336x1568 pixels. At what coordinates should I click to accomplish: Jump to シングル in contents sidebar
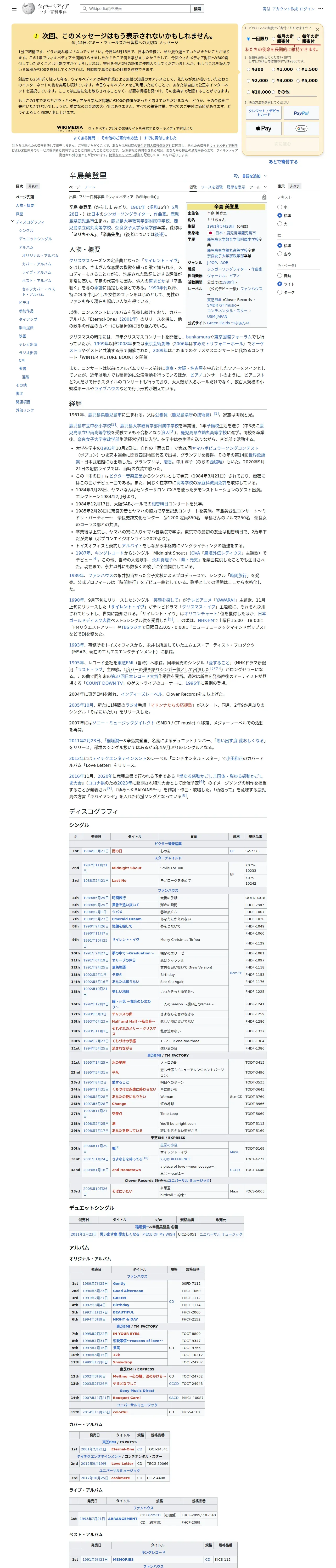tap(26, 231)
